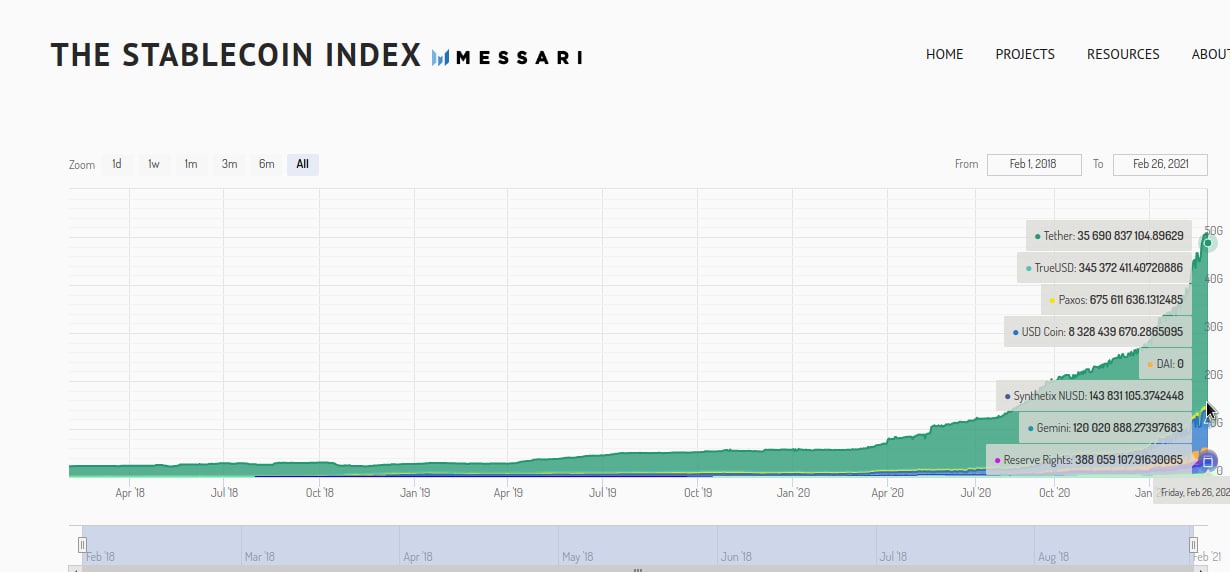Click the navigator horizontal scrollbar thumb
The image size is (1230, 572).
point(637,569)
